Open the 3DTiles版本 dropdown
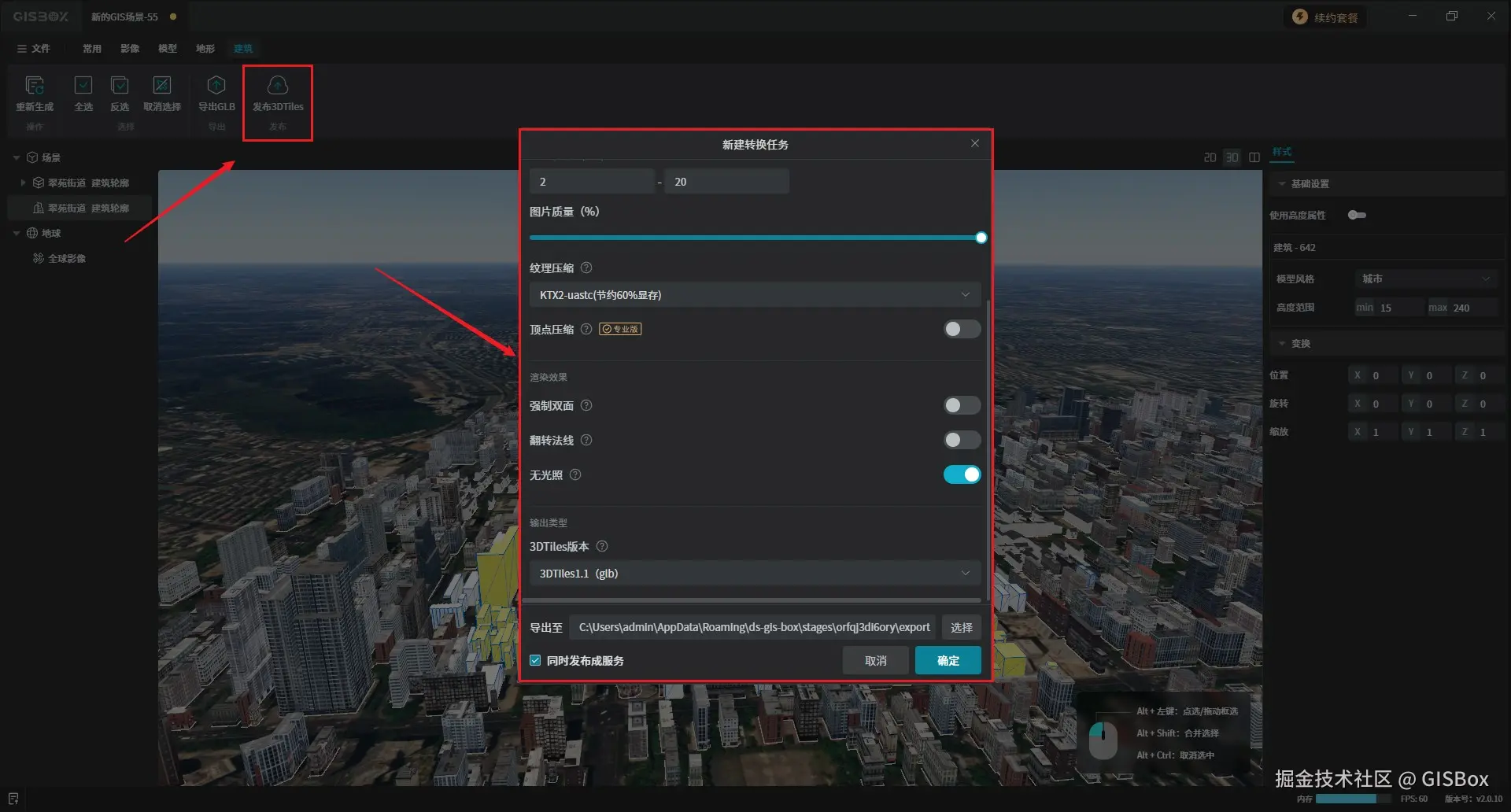 coord(755,574)
